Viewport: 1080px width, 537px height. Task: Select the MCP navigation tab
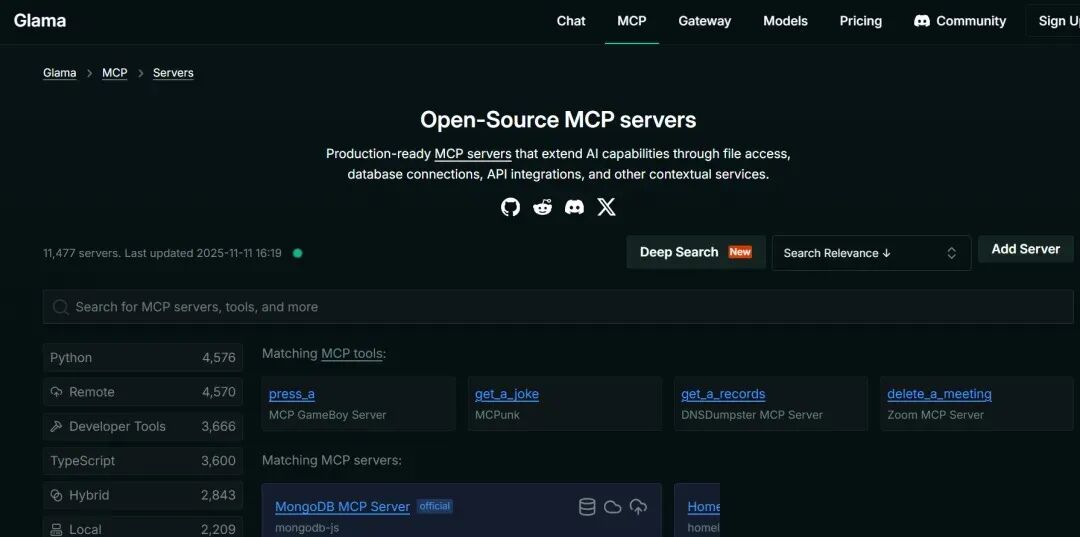point(632,21)
